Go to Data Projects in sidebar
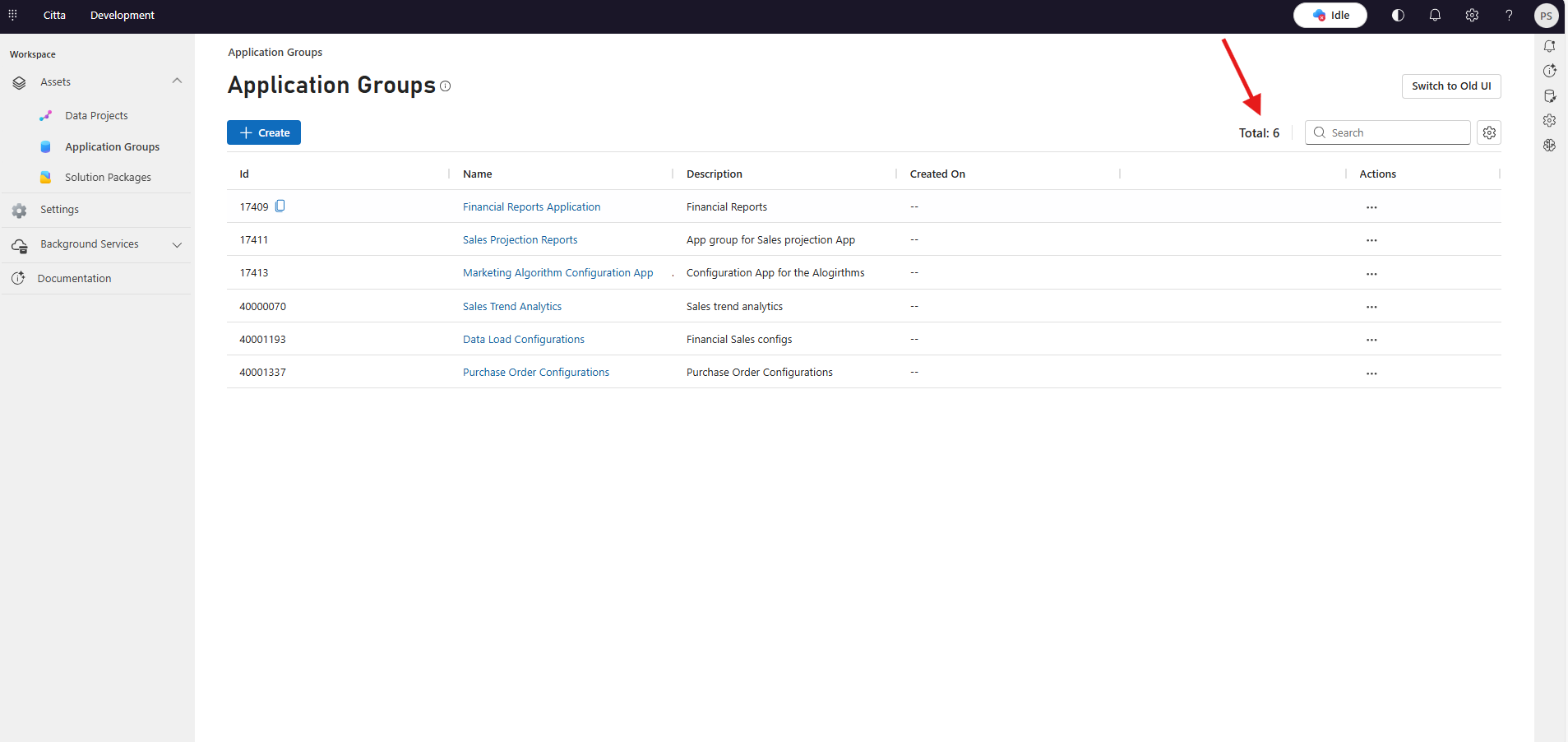Screen dimensions: 1568x742 pyautogui.click(x=96, y=116)
